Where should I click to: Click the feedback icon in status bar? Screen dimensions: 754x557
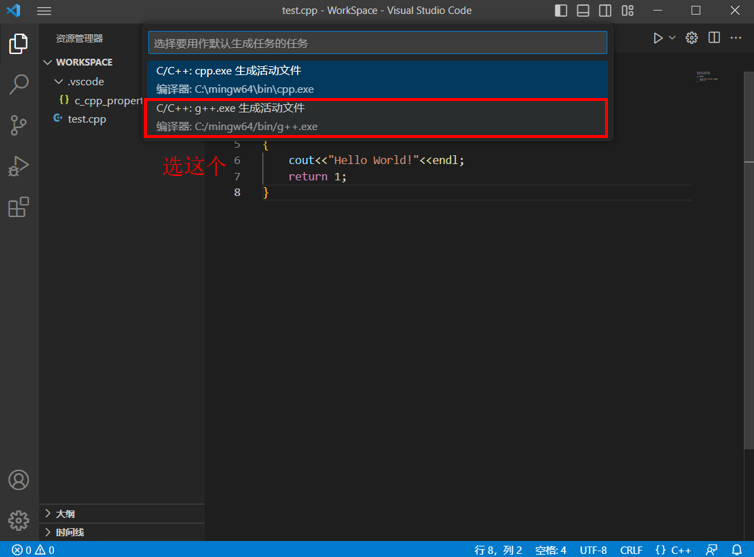[711, 550]
